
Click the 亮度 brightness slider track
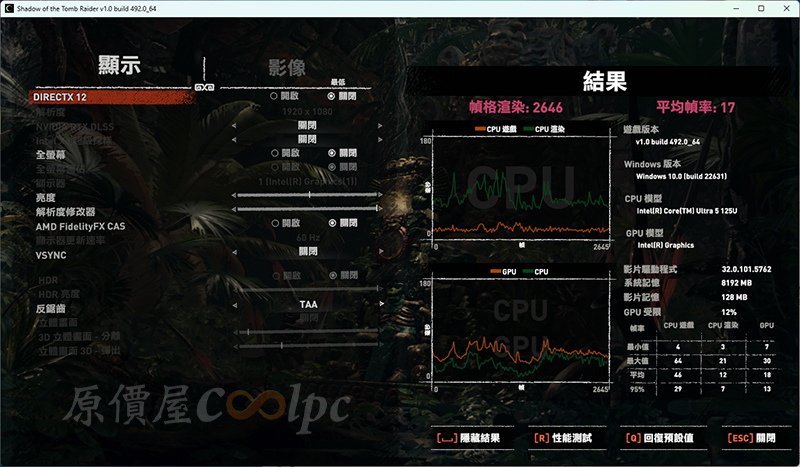pyautogui.click(x=307, y=195)
